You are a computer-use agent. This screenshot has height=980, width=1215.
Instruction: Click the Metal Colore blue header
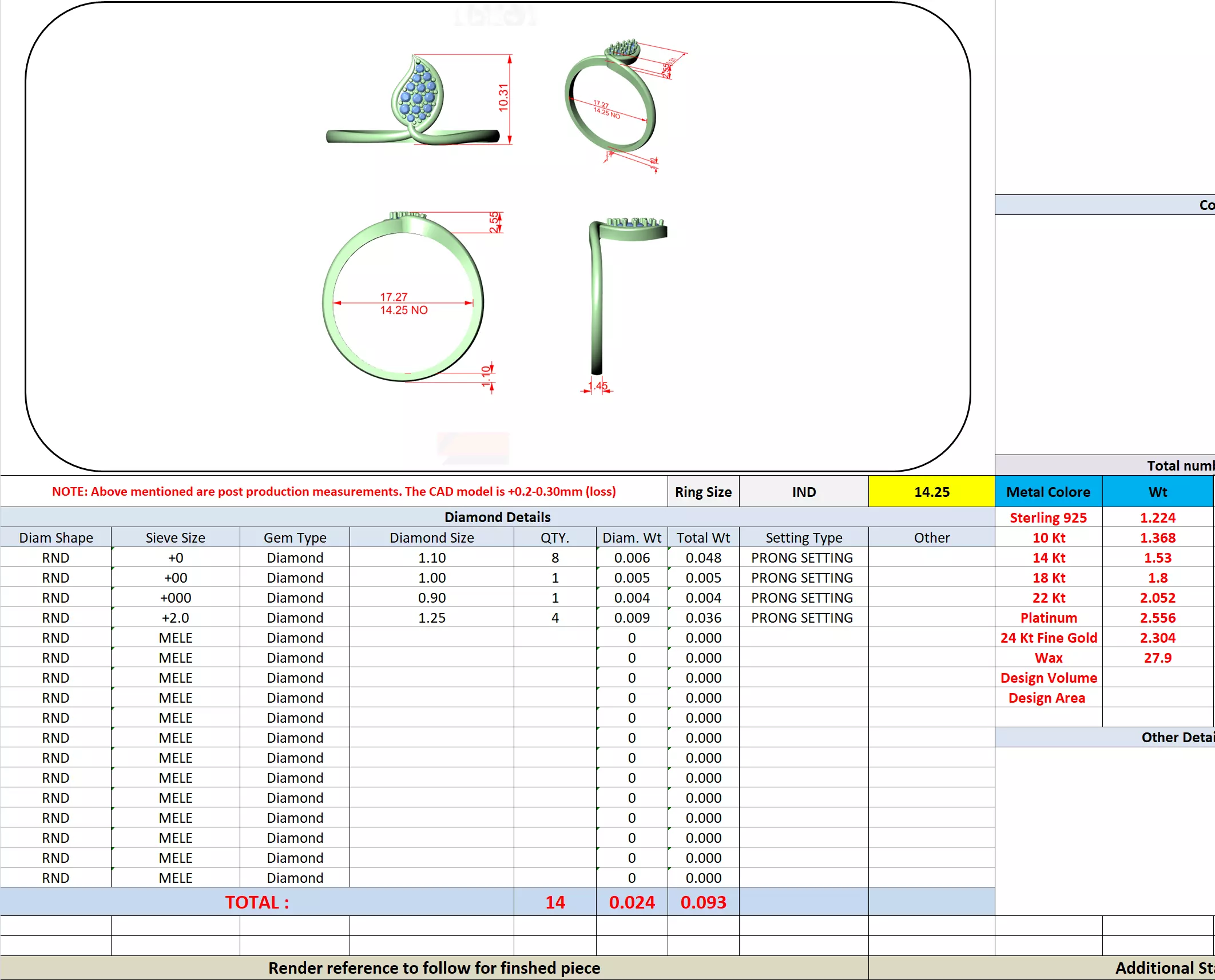coord(1048,492)
